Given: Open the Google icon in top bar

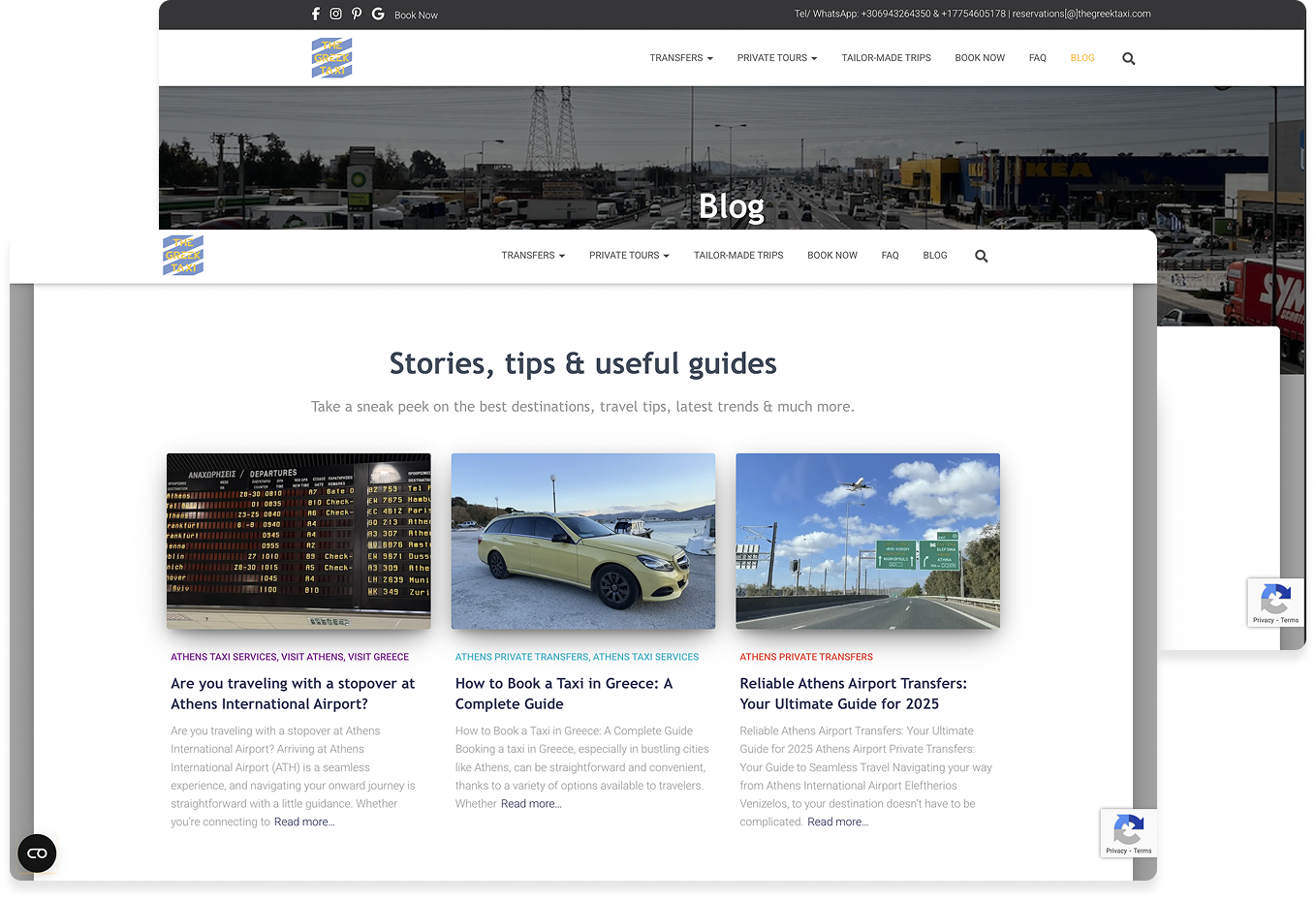Looking at the screenshot, I should pyautogui.click(x=378, y=15).
